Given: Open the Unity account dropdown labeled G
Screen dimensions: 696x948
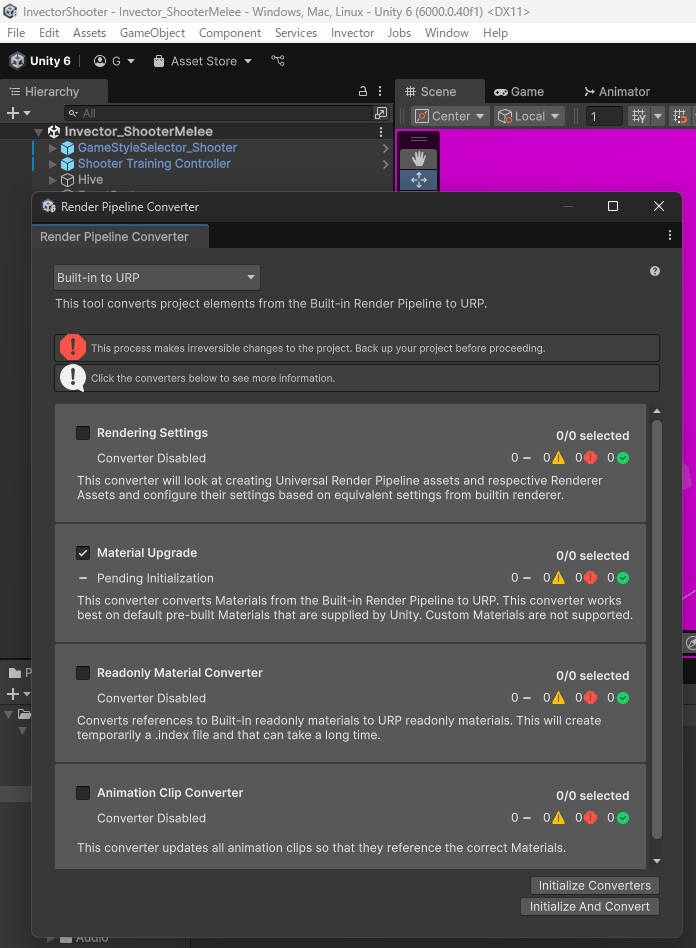Looking at the screenshot, I should [114, 61].
